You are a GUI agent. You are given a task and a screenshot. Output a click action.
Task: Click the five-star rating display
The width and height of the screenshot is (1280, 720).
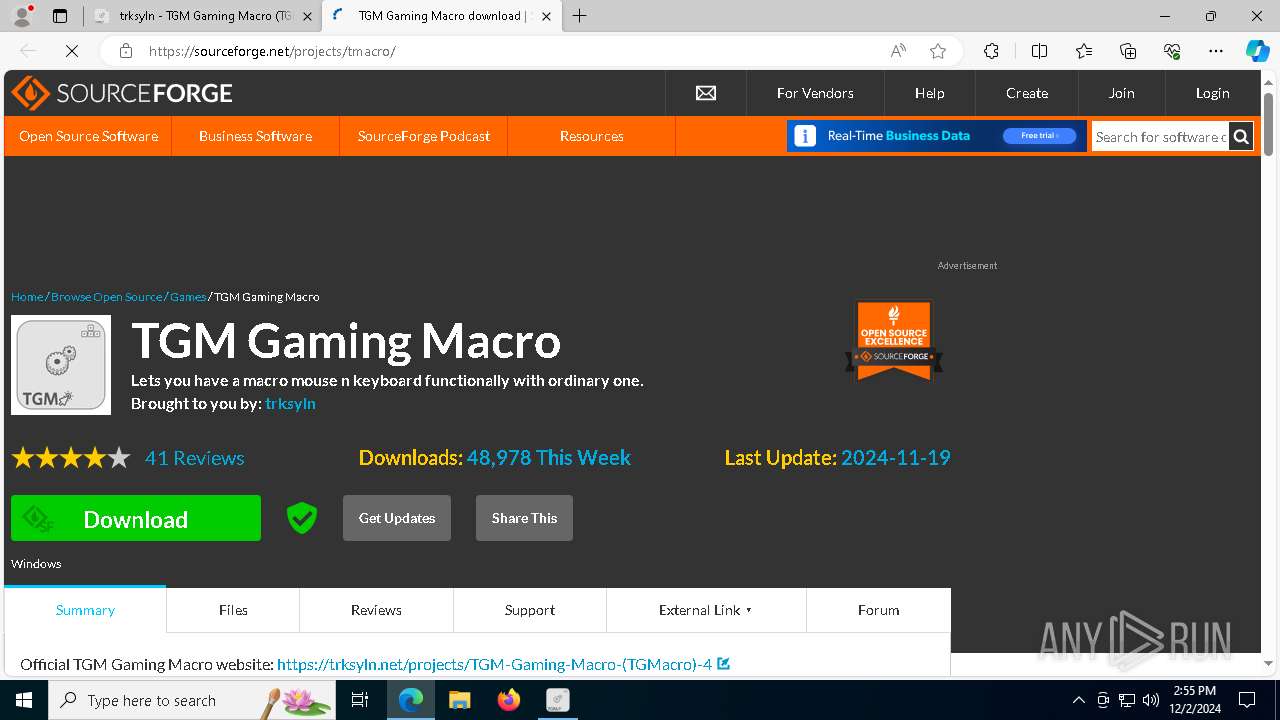point(71,458)
